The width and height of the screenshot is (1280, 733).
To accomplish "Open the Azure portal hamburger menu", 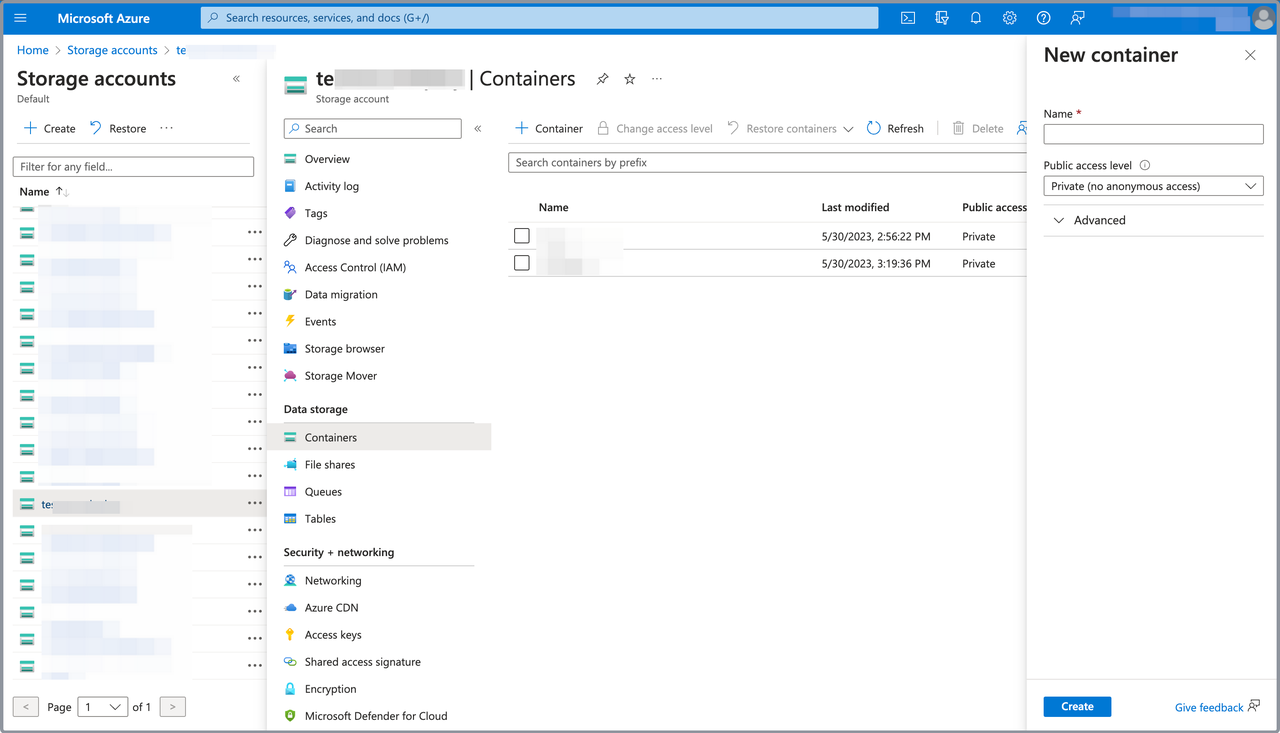I will pos(21,18).
